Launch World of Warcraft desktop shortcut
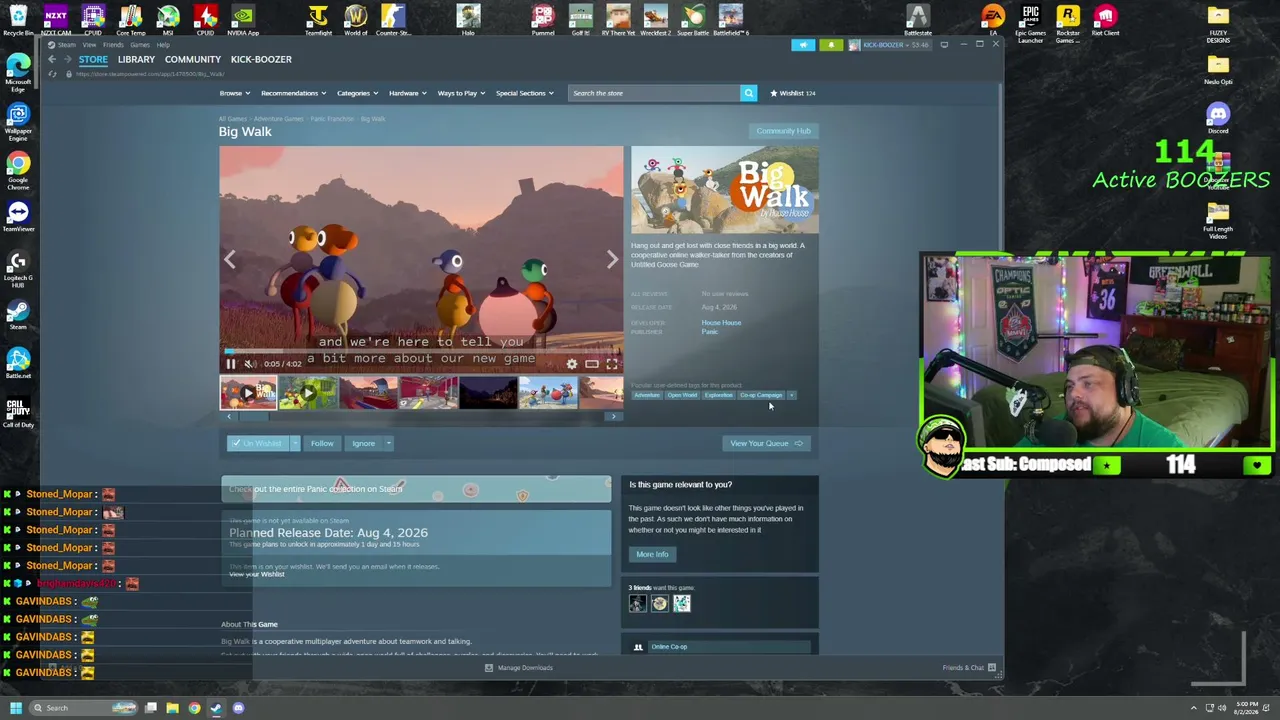Viewport: 1280px width, 720px height. click(355, 20)
